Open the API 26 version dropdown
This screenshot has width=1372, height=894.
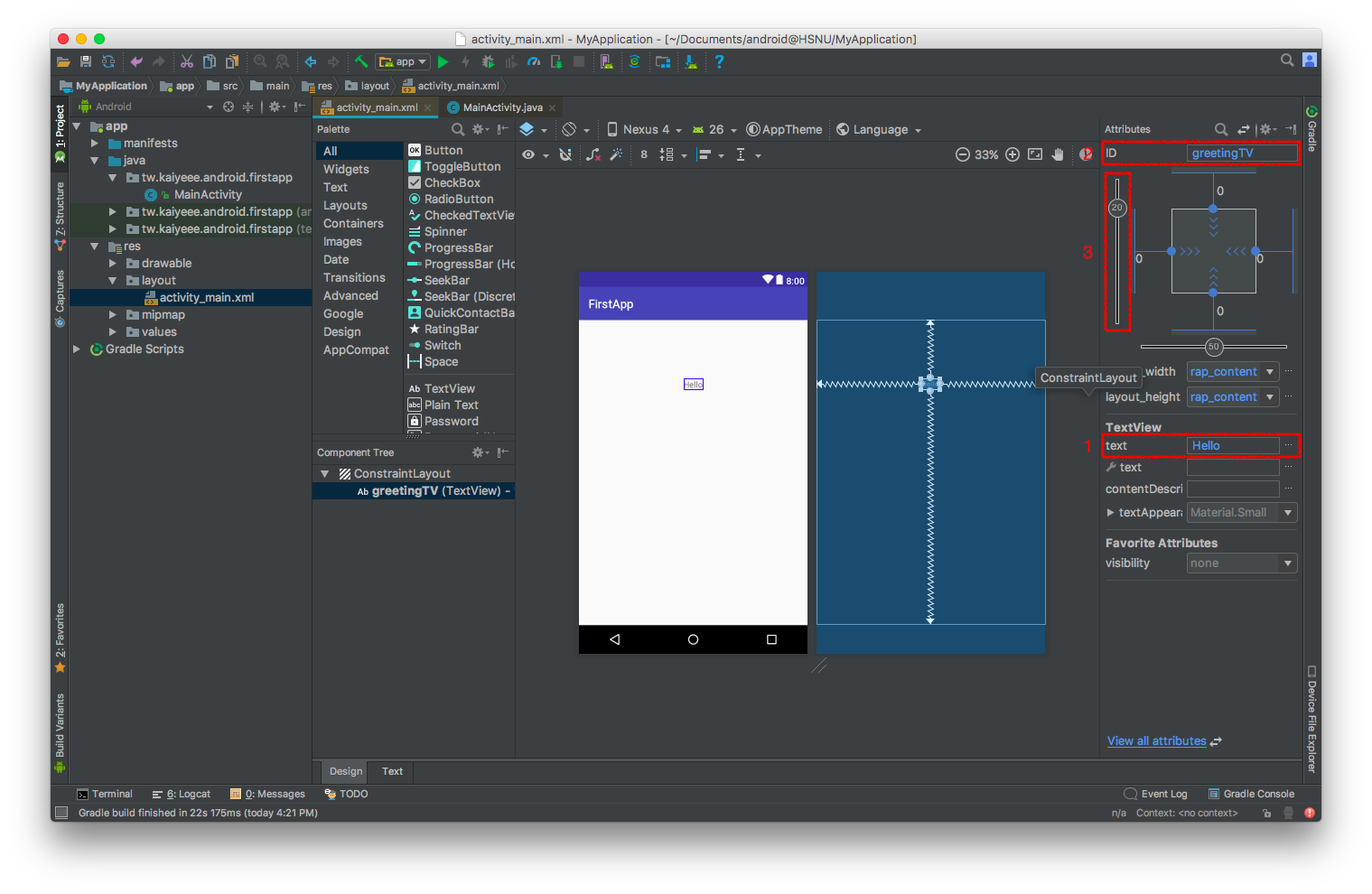pos(714,129)
